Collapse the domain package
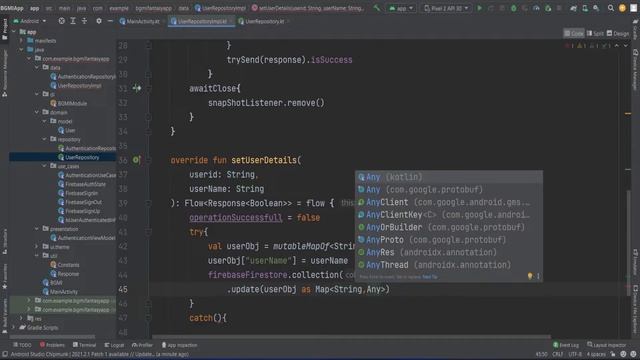This screenshot has width=640, height=360. 37,112
